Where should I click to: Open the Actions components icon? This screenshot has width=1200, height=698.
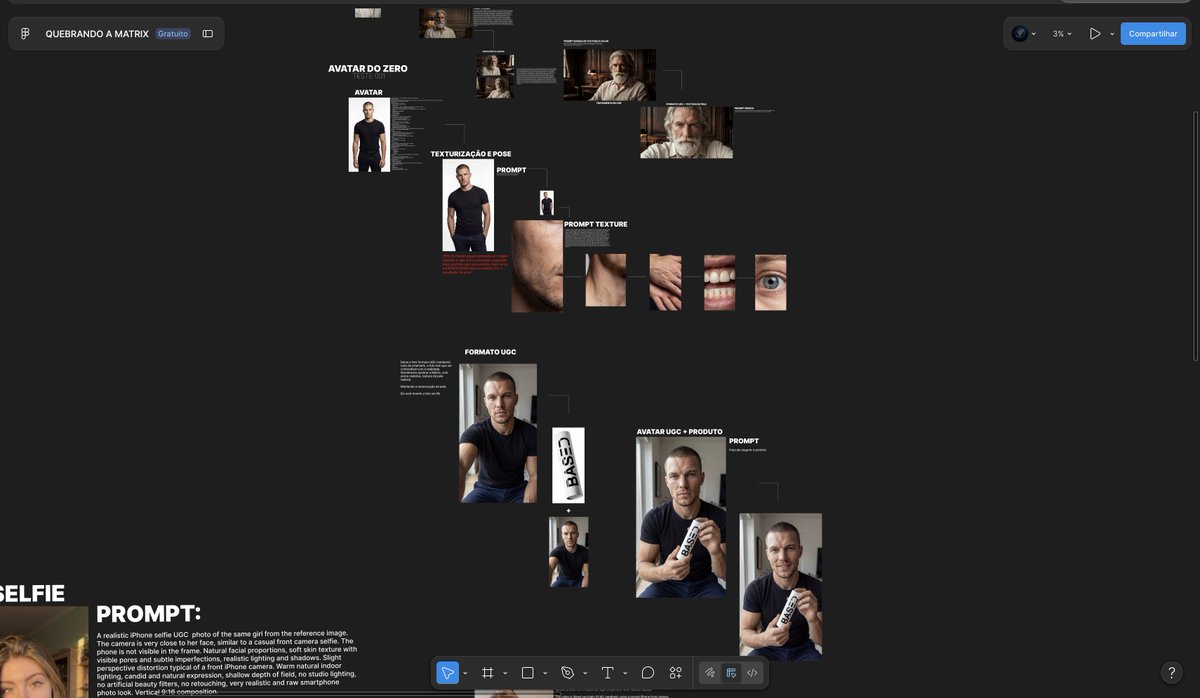click(676, 673)
